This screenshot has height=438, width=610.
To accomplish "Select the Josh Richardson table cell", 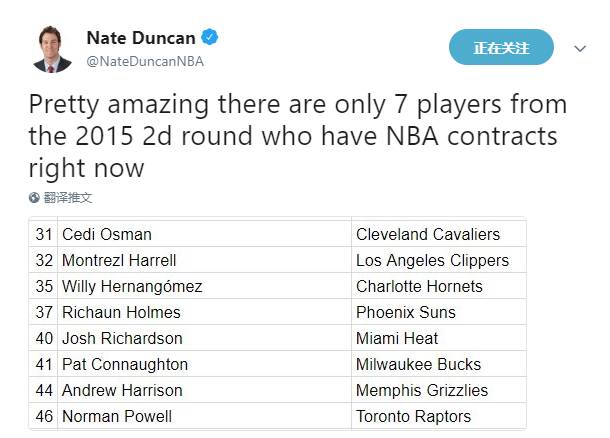I will 122,338.
